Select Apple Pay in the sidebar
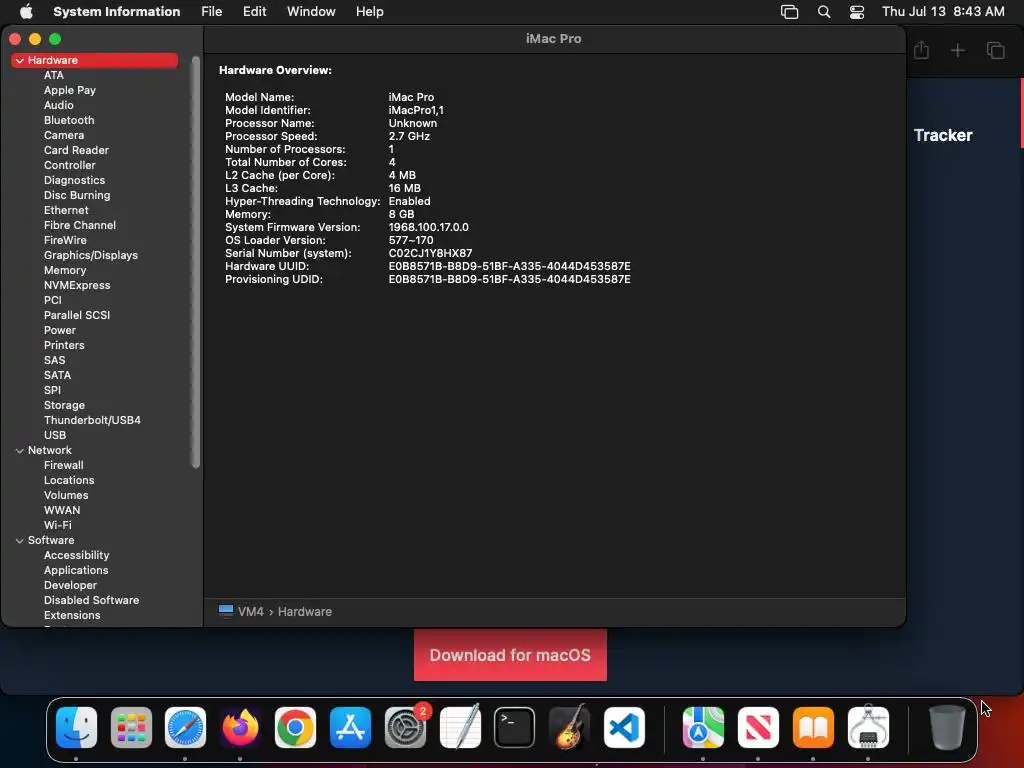This screenshot has width=1024, height=768. click(70, 90)
